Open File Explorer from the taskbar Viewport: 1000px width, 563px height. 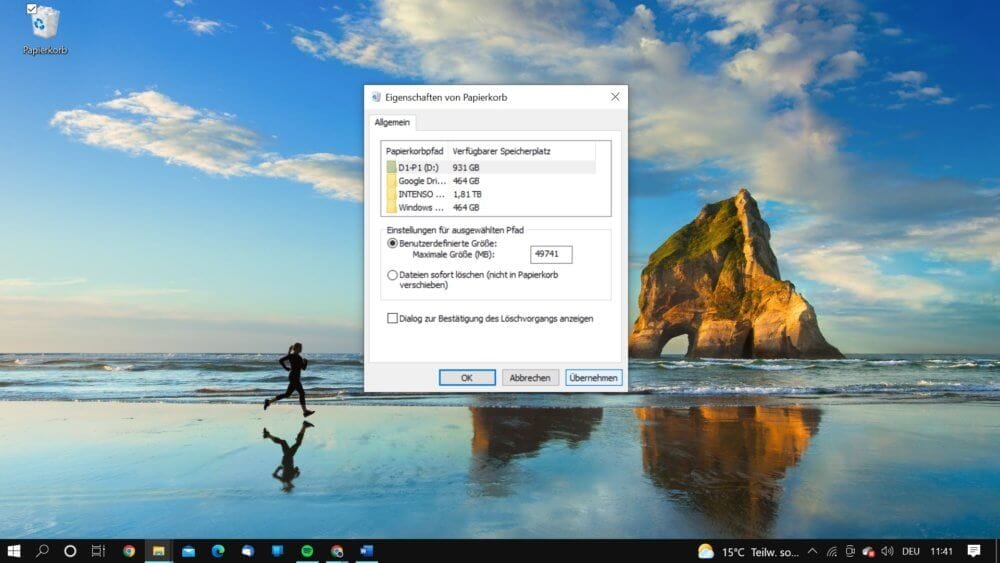coord(158,551)
